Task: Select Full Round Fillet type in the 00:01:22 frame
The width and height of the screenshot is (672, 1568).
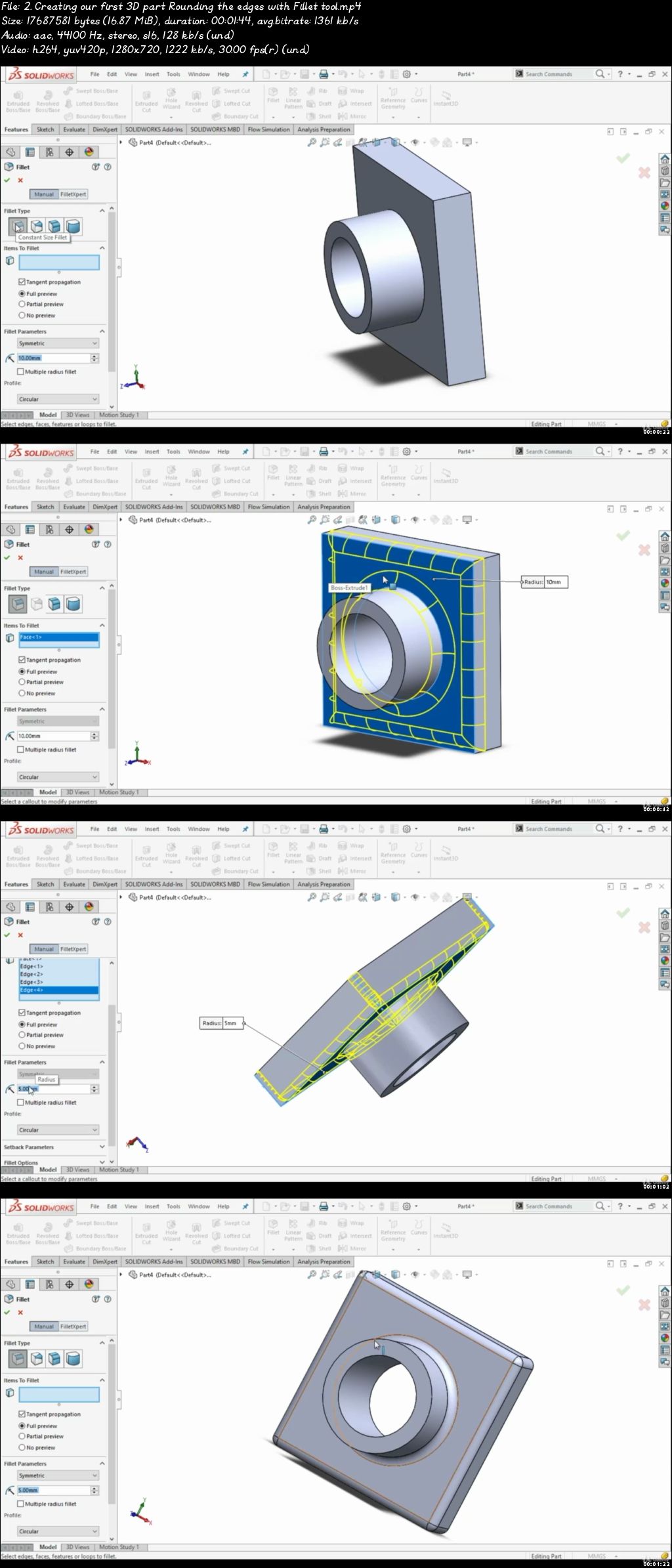Action: tap(73, 1359)
